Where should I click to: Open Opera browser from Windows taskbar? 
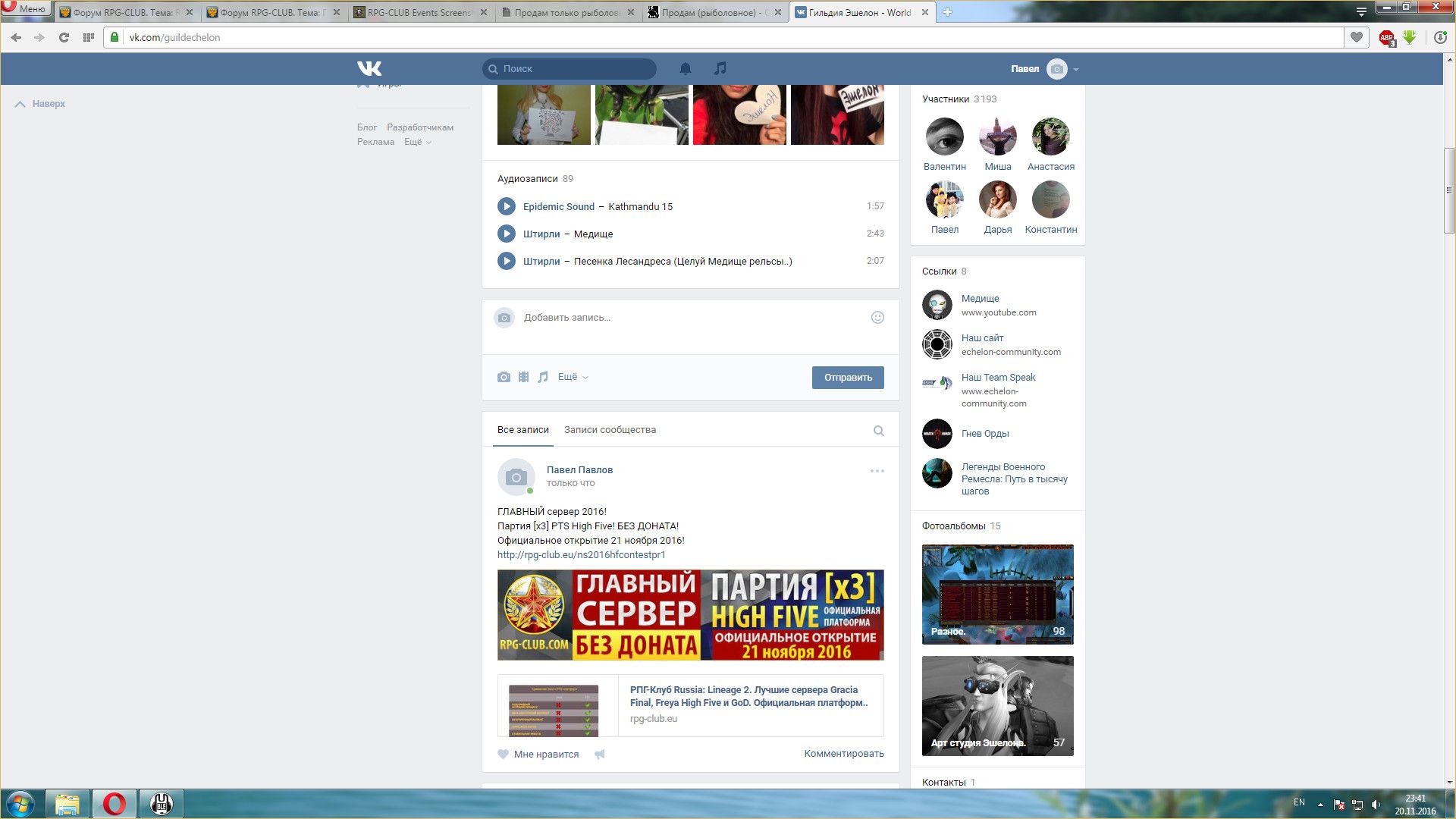click(115, 804)
